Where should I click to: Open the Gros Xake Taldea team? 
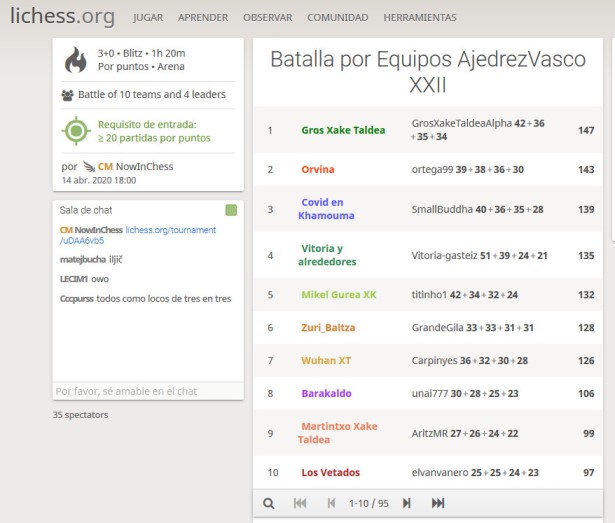[343, 130]
